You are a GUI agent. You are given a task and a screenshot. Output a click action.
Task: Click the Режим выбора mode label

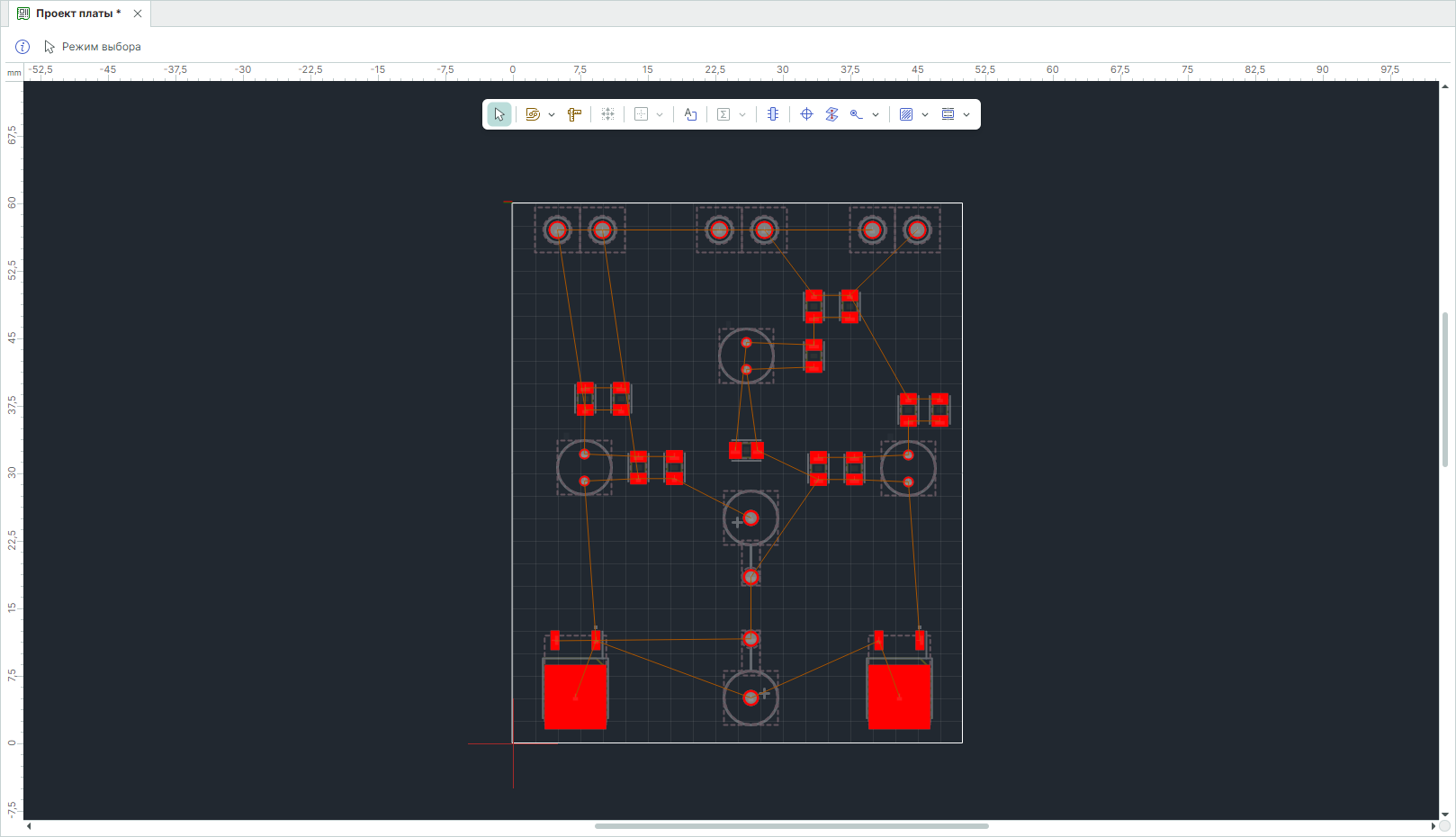click(101, 47)
